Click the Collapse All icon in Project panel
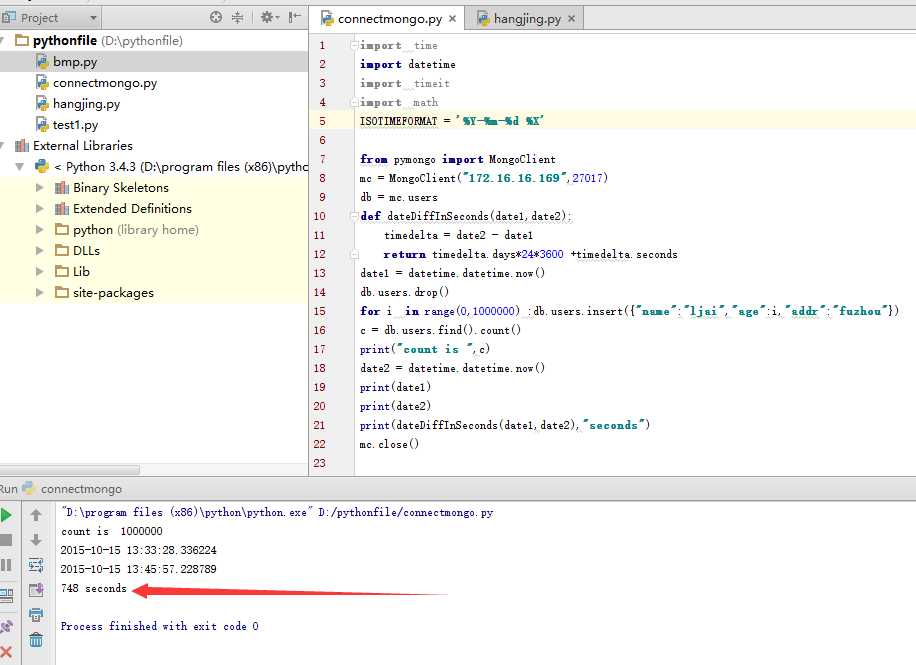 point(237,18)
